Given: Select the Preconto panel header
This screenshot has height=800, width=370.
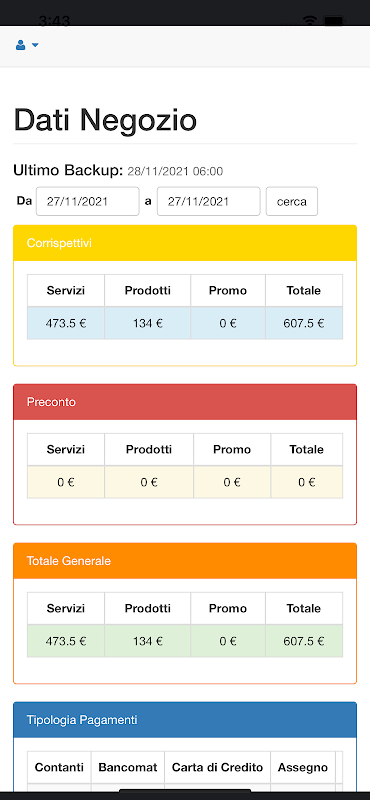Looking at the screenshot, I should pyautogui.click(x=185, y=402).
